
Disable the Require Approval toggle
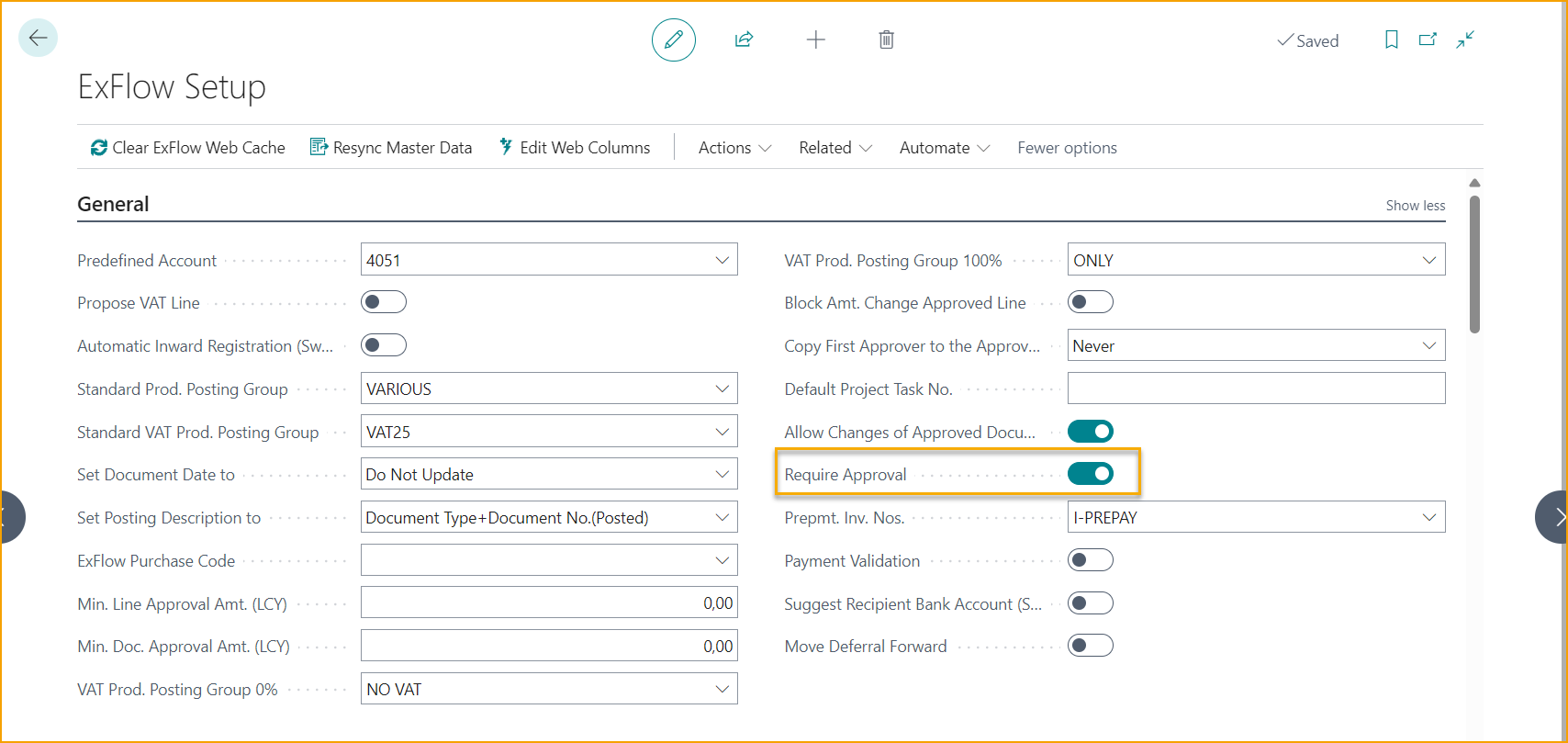click(x=1091, y=474)
